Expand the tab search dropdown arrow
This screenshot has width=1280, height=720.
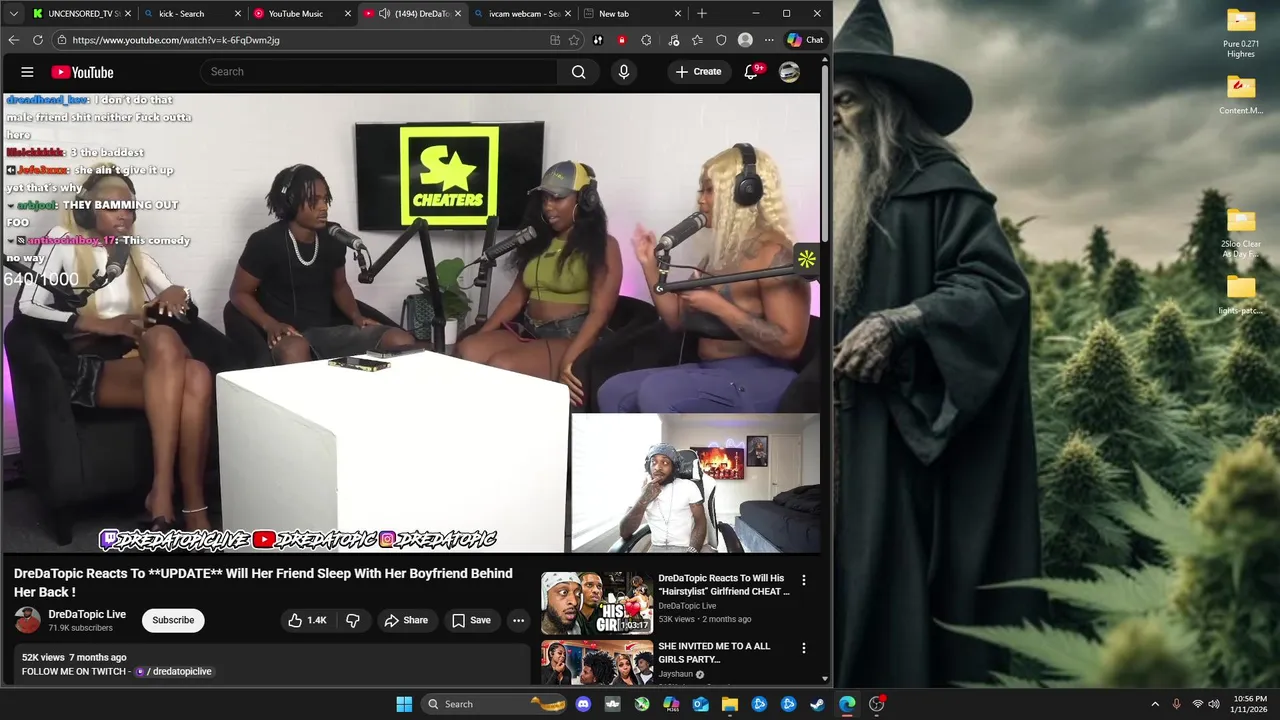point(13,14)
